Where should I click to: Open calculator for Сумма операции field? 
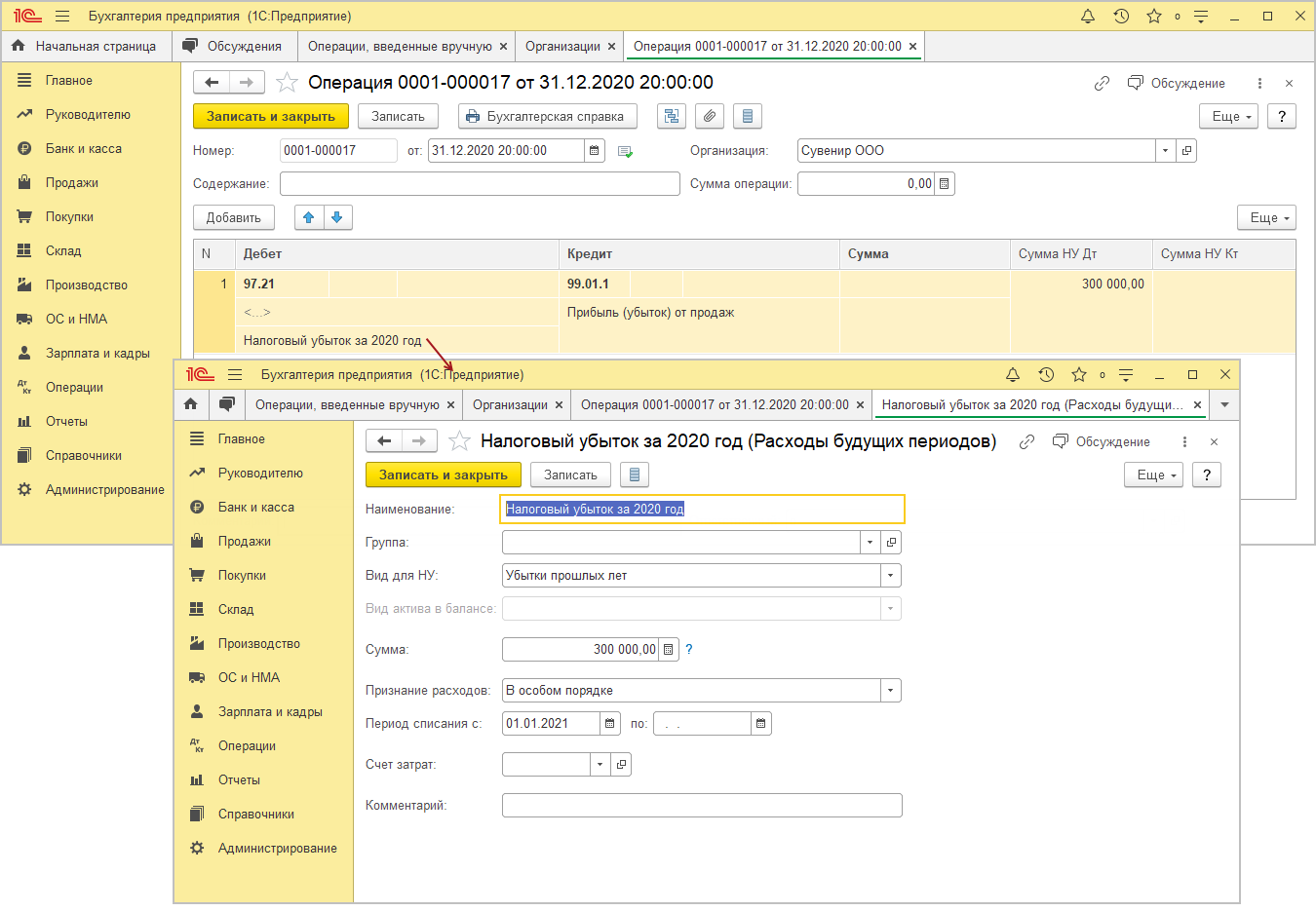click(944, 184)
